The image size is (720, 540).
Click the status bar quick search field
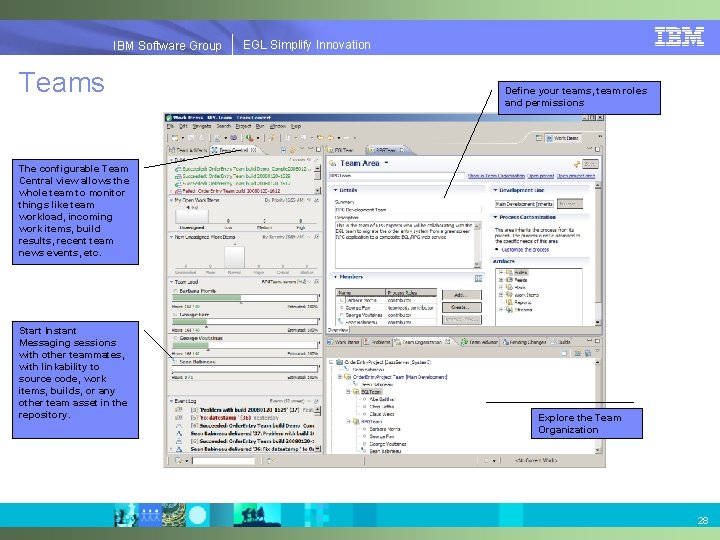click(223, 461)
